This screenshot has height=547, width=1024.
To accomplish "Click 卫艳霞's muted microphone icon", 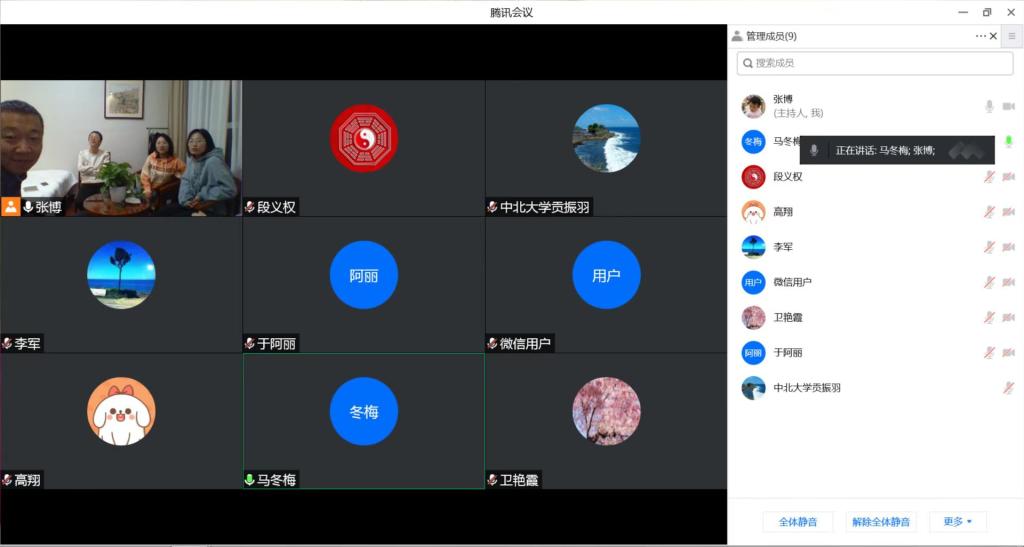I will pyautogui.click(x=989, y=317).
